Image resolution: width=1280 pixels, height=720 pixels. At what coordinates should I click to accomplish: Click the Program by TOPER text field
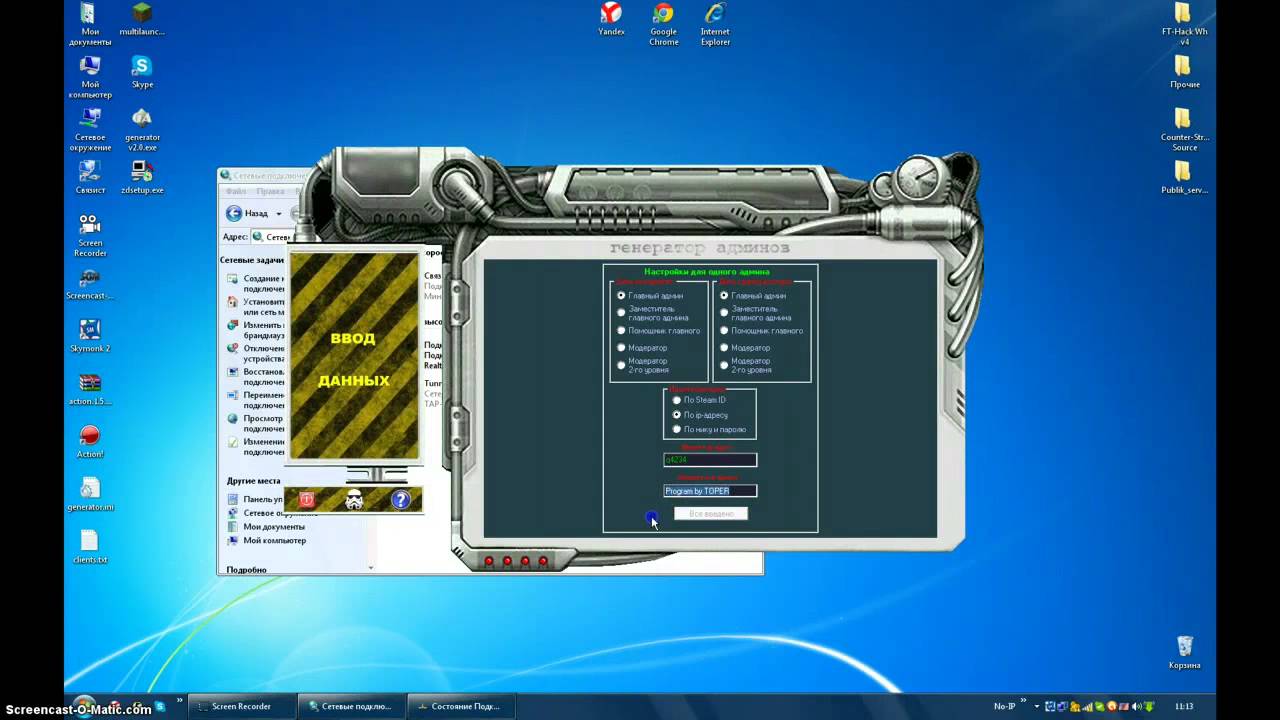(x=711, y=491)
